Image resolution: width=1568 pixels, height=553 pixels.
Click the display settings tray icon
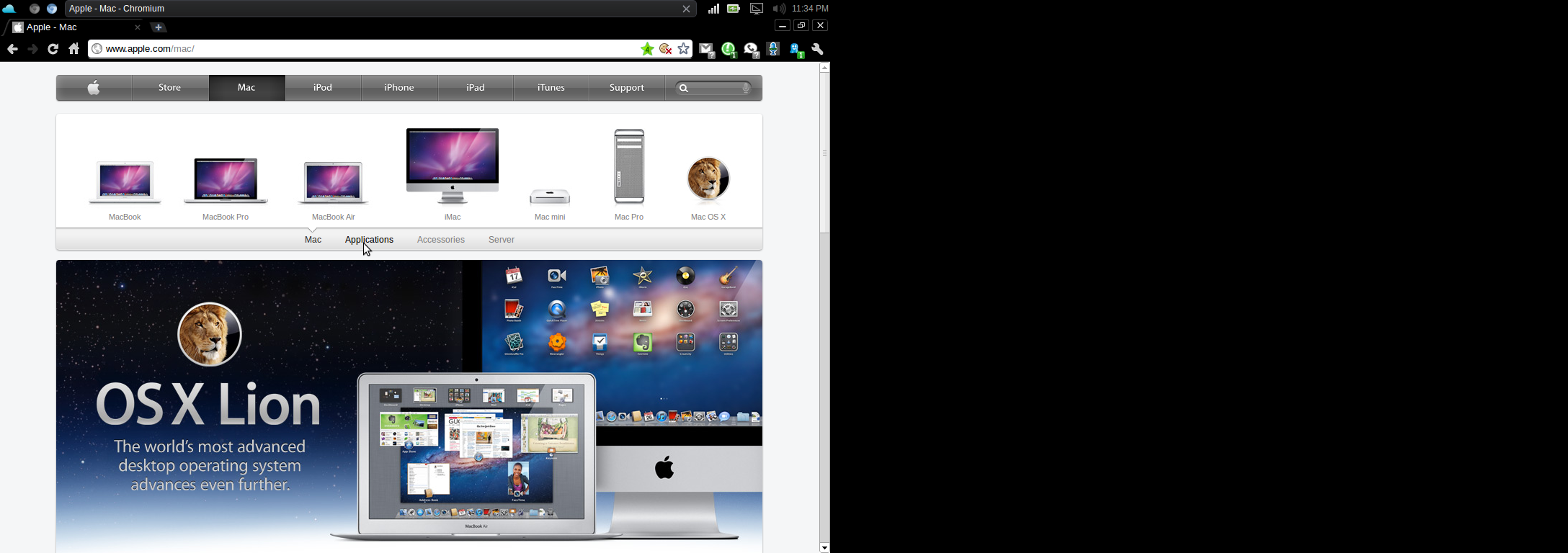pyautogui.click(x=757, y=9)
